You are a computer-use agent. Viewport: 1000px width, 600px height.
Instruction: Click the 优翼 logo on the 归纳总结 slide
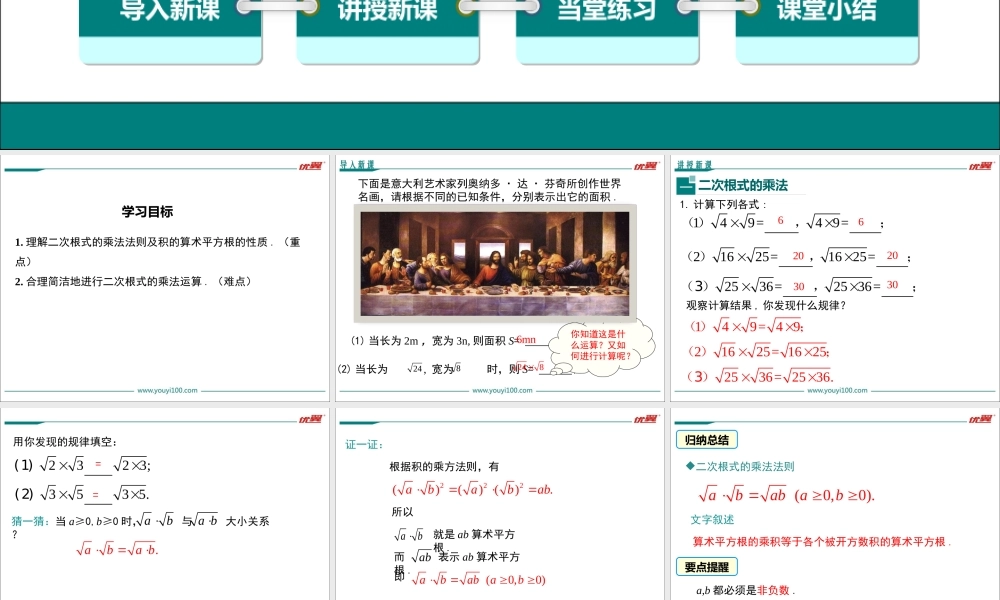981,420
